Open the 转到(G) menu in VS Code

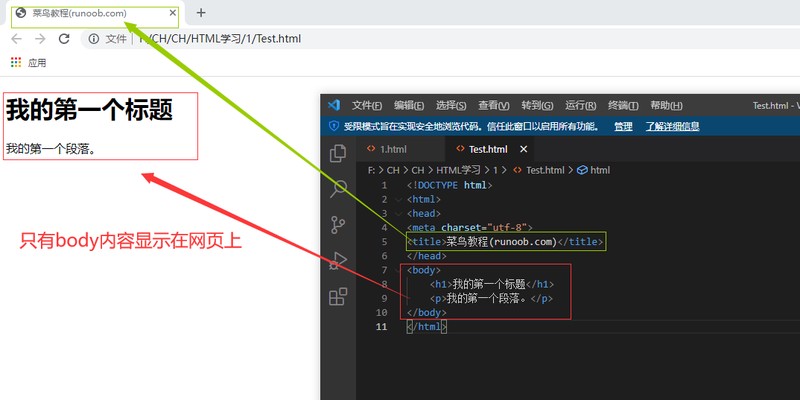click(537, 106)
